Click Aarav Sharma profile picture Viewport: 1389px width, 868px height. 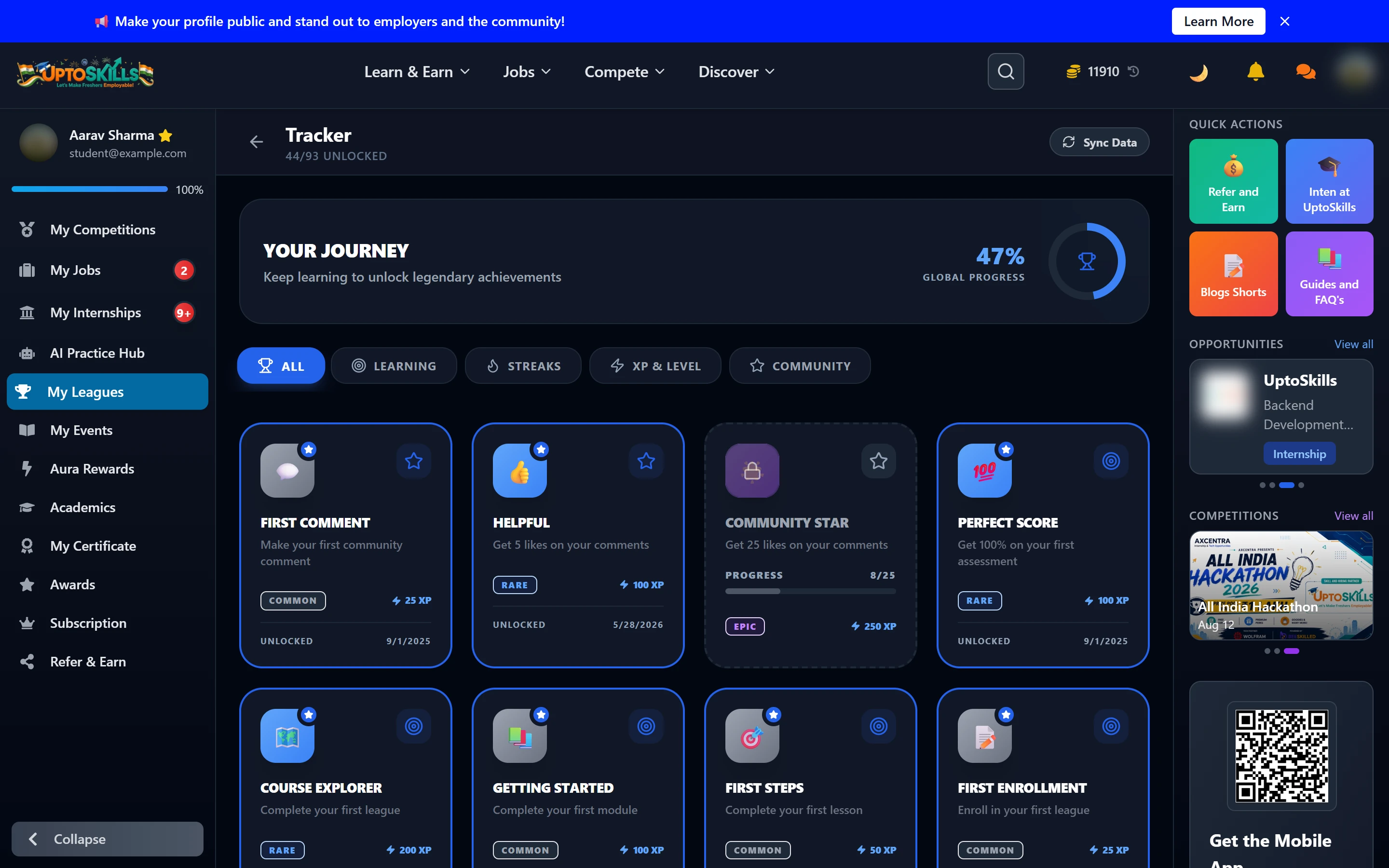click(x=39, y=142)
